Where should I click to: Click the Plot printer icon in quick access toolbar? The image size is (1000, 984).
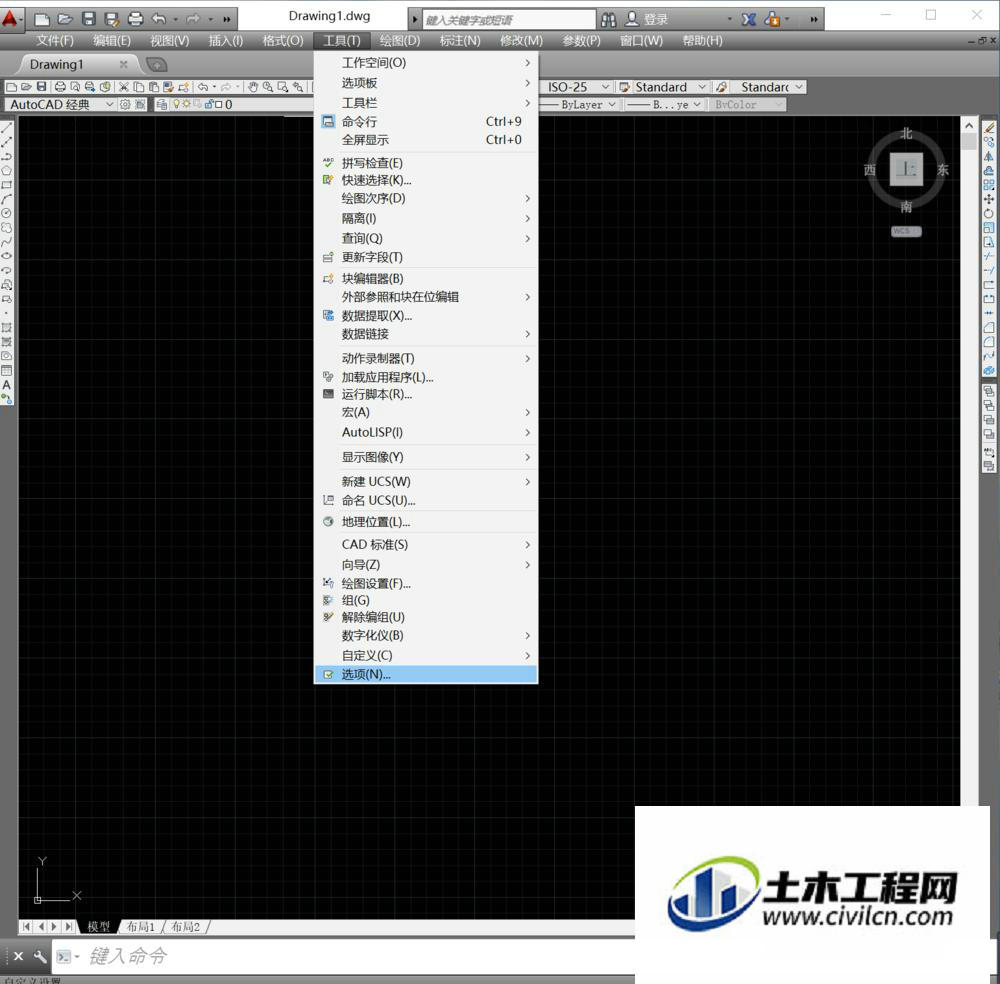(135, 19)
